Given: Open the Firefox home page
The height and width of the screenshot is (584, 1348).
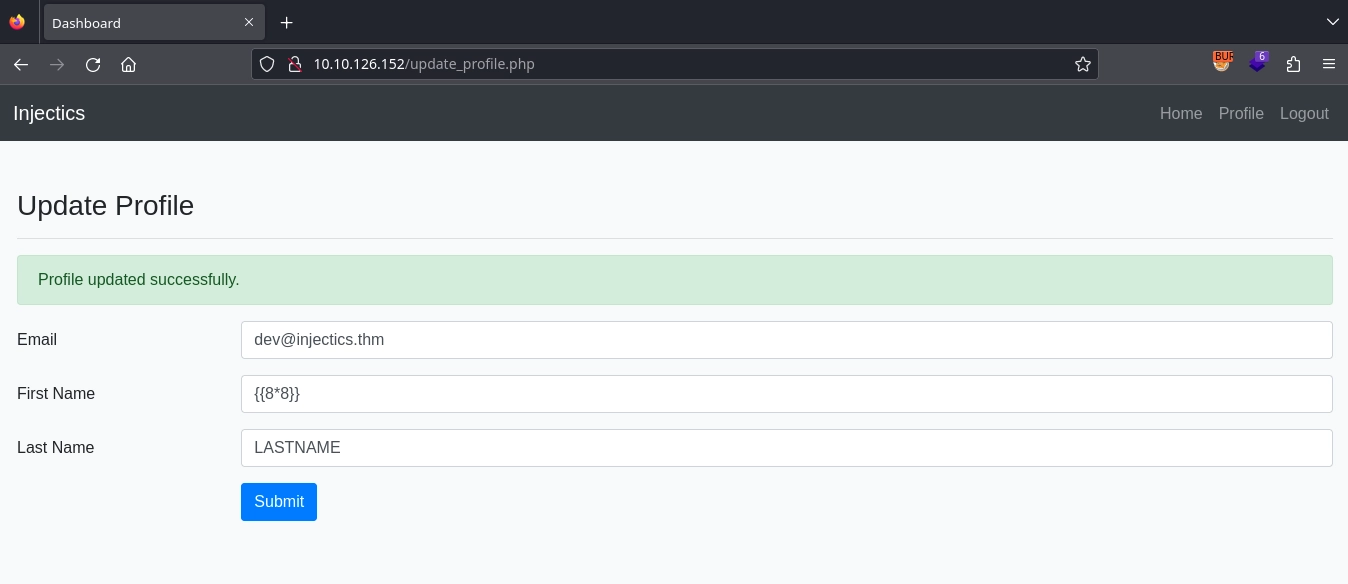Looking at the screenshot, I should pyautogui.click(x=128, y=64).
